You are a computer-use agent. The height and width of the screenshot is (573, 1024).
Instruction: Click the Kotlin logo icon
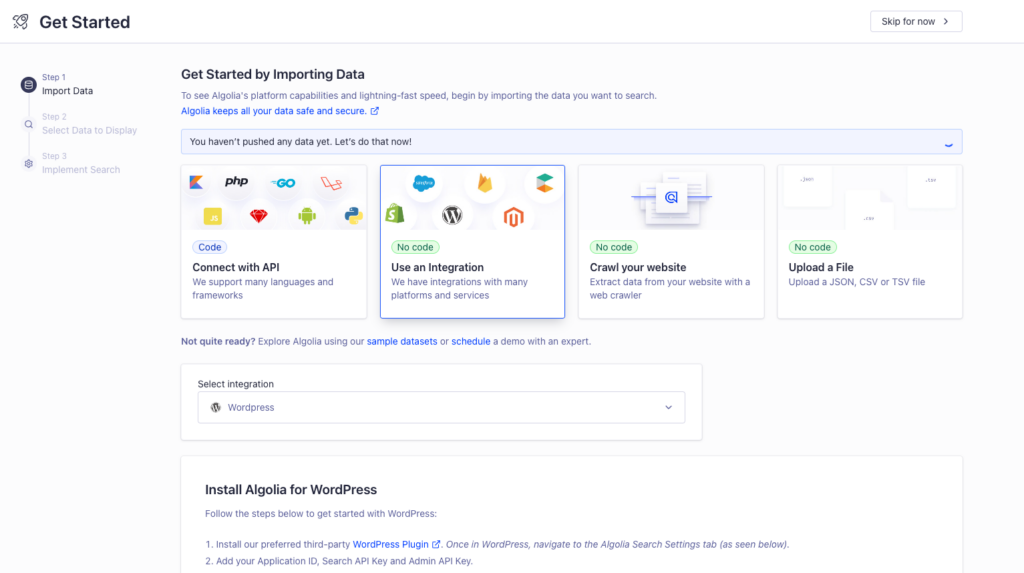196,182
